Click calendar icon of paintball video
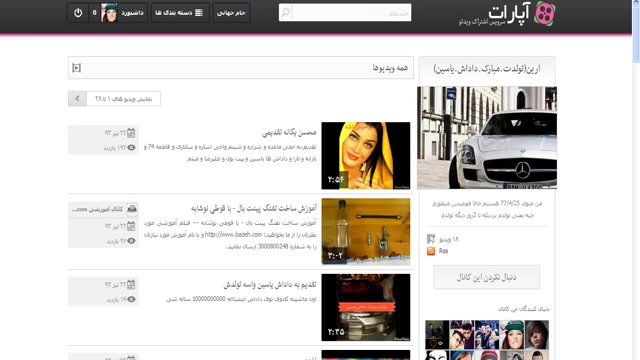This screenshot has width=640, height=360. 131,226
